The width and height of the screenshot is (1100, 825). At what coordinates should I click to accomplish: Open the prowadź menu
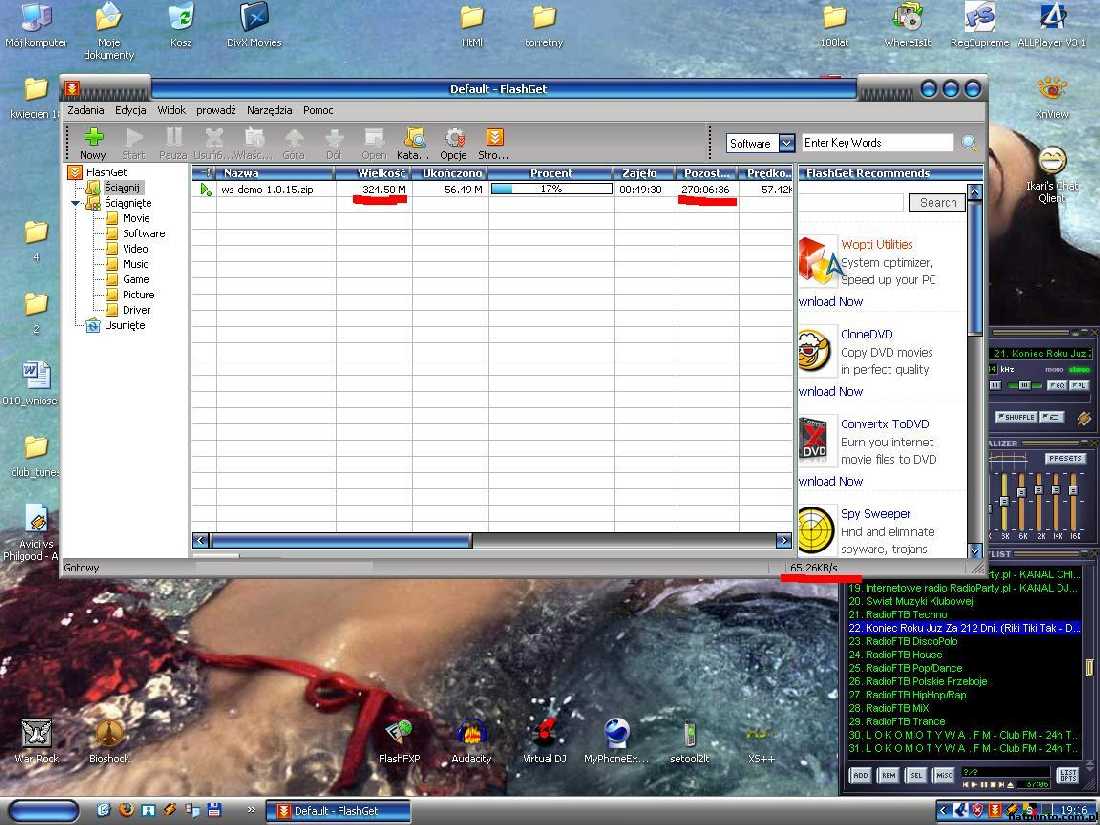tap(216, 110)
